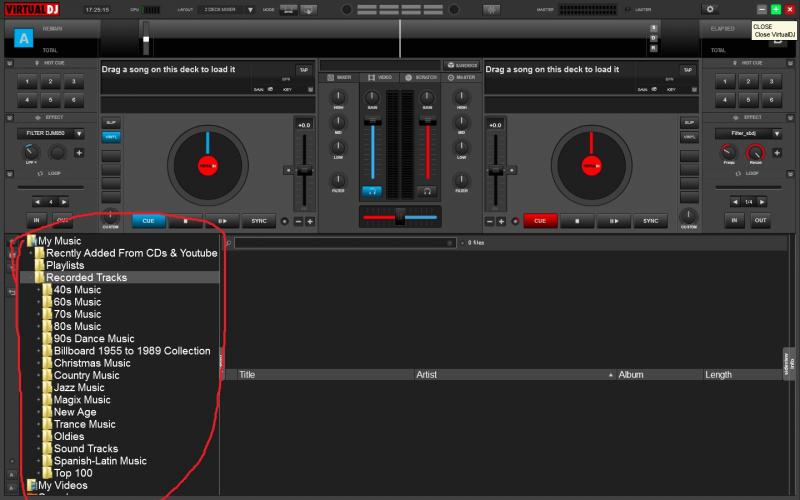Click the left deck TAP button
800x500 pixels.
(304, 70)
